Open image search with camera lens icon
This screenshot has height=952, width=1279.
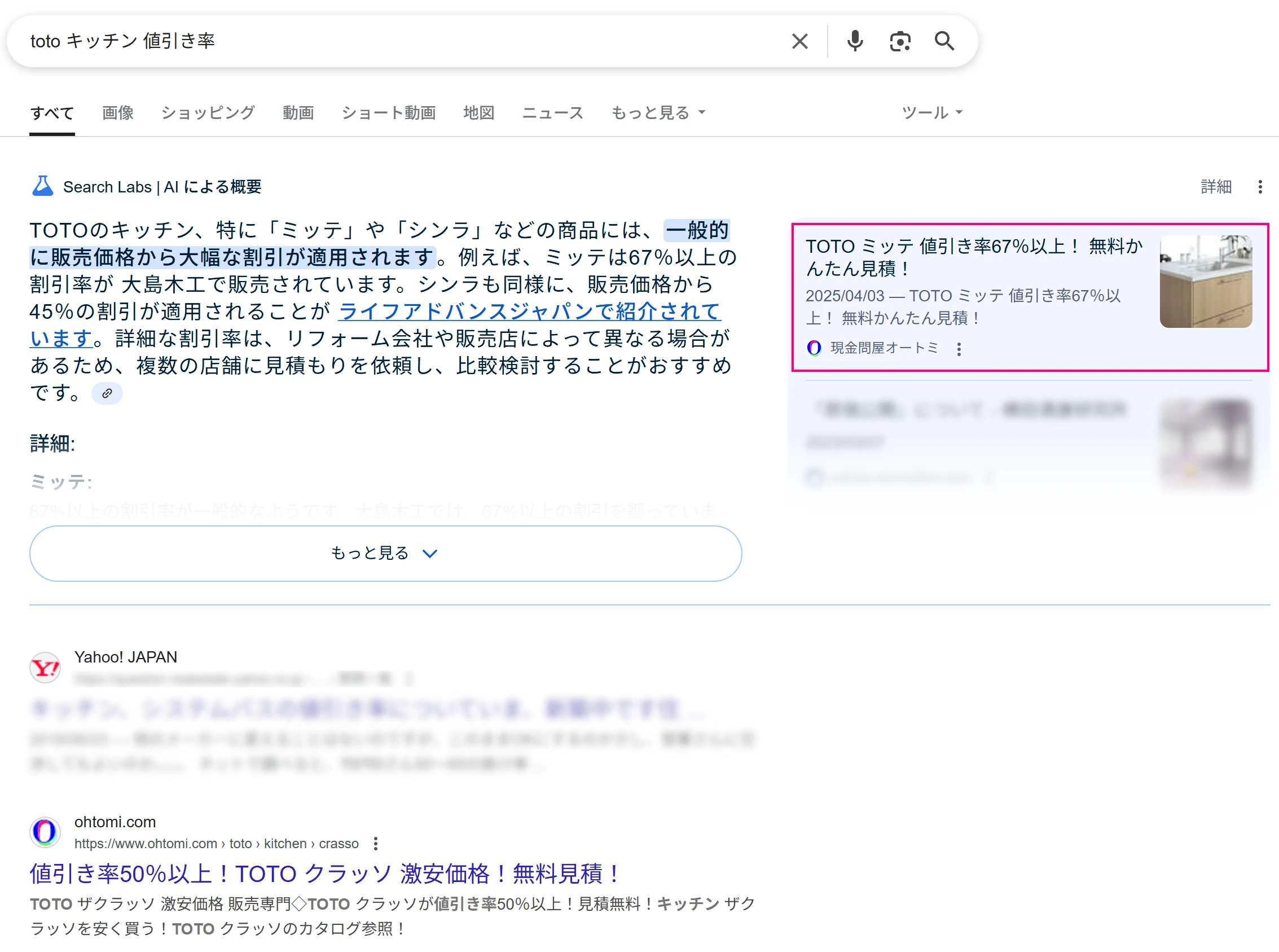click(900, 42)
